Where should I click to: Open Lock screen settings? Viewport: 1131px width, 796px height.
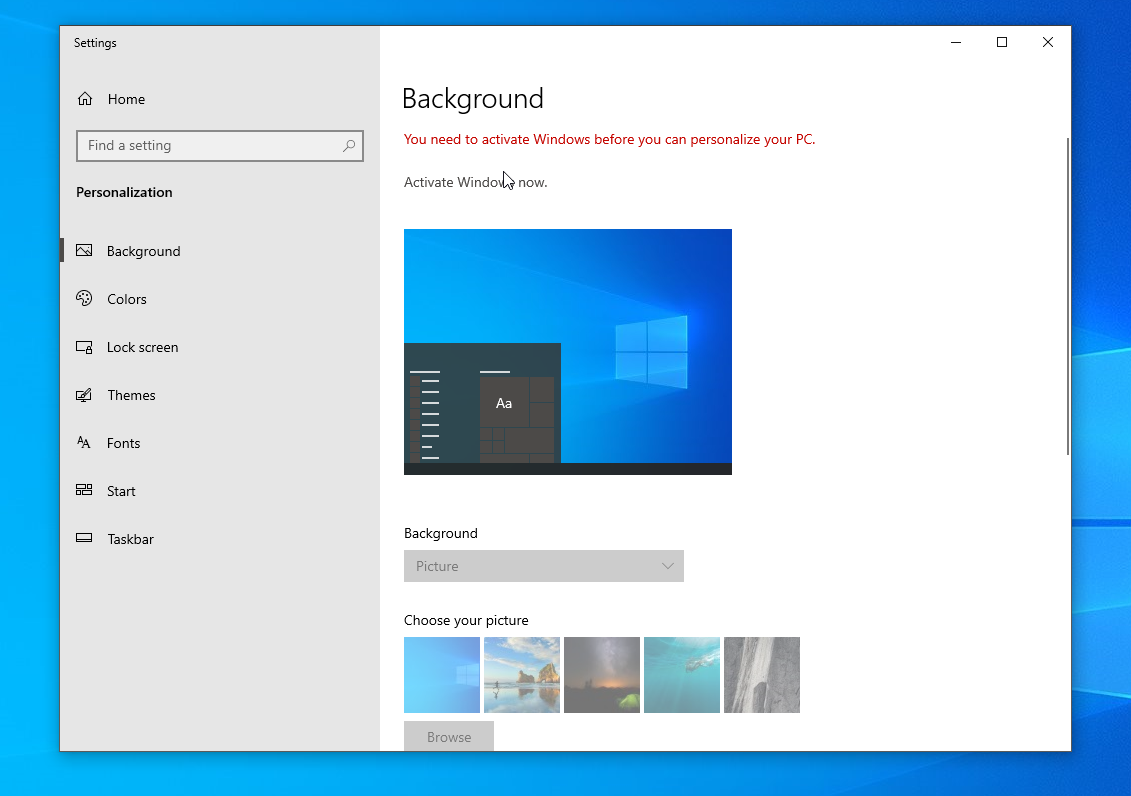coord(220,347)
